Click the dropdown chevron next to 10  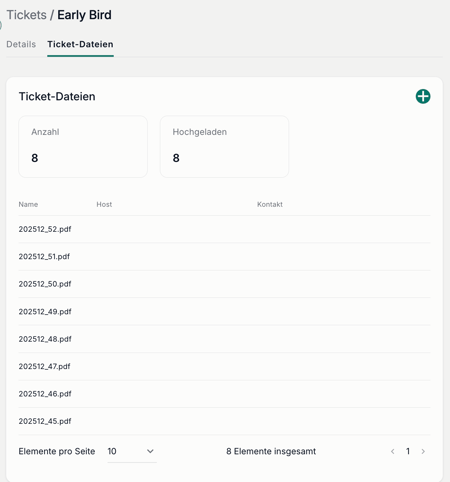pos(150,451)
